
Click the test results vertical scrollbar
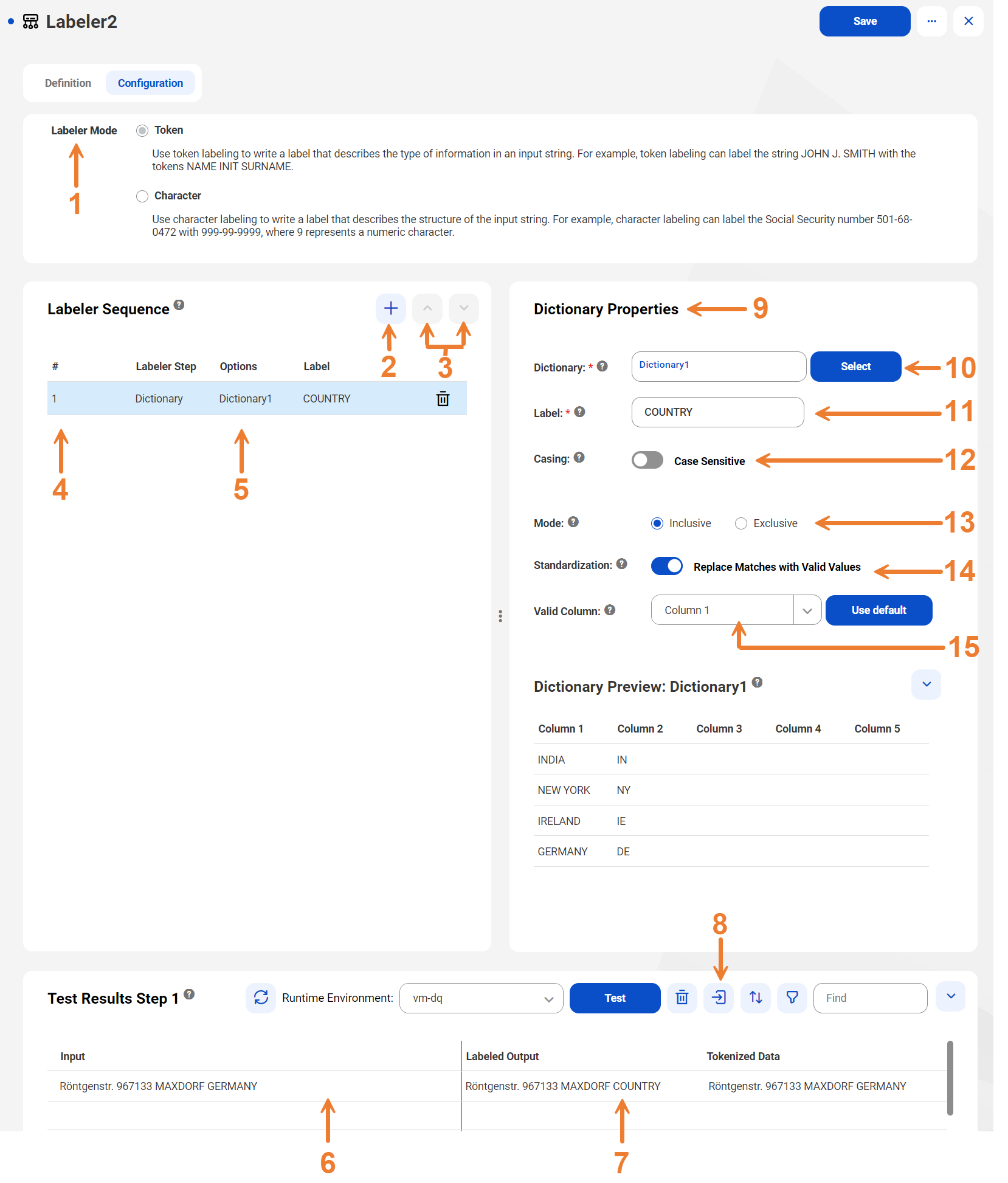950,1078
